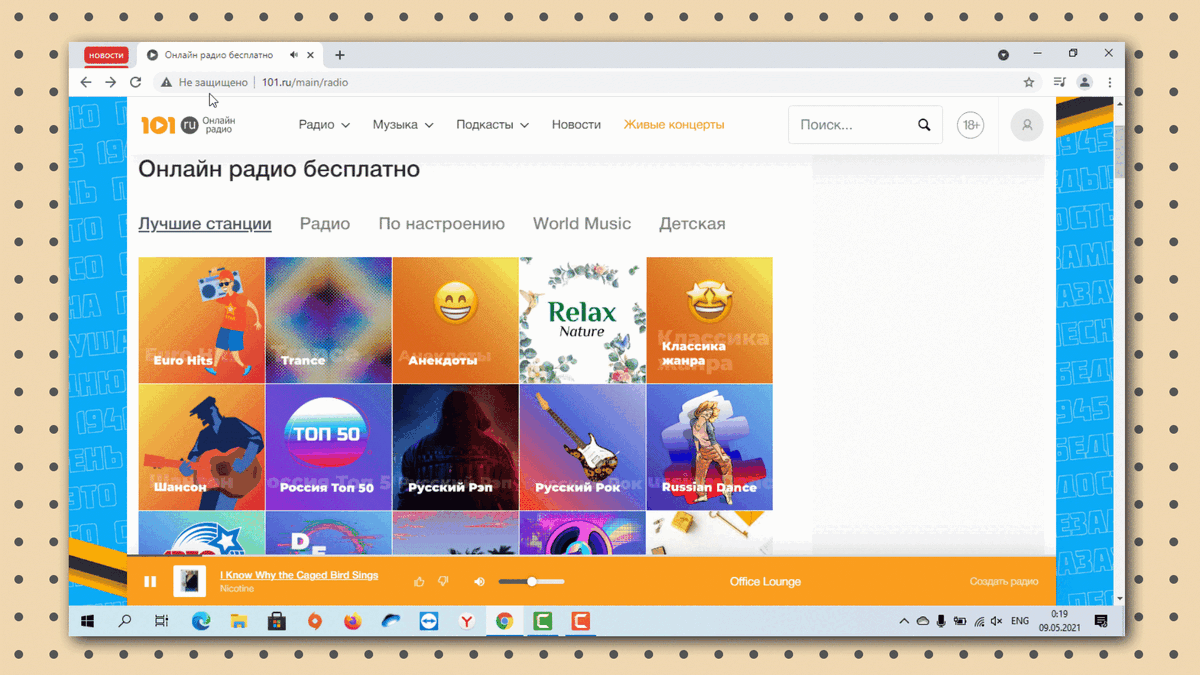Screen dimensions: 1200x675
Task: Expand the Музыка menu dropdown
Action: point(403,125)
